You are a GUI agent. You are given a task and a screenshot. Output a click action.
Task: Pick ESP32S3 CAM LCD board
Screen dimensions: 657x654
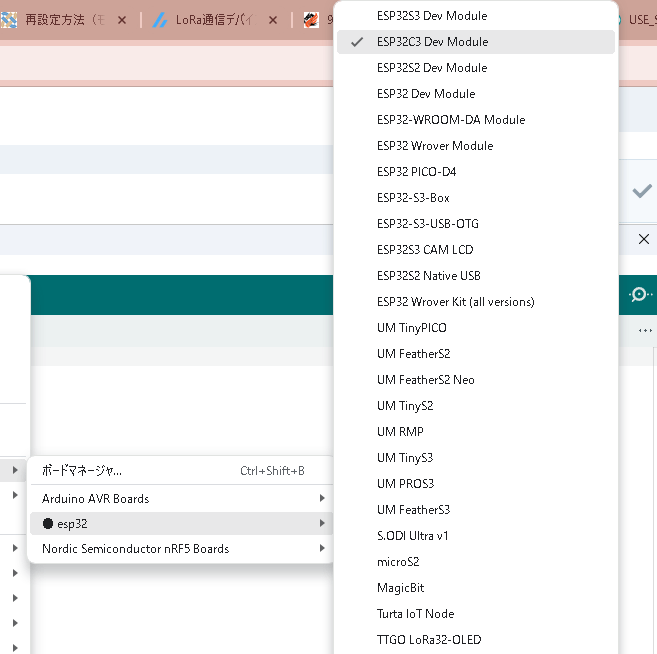tap(476, 250)
